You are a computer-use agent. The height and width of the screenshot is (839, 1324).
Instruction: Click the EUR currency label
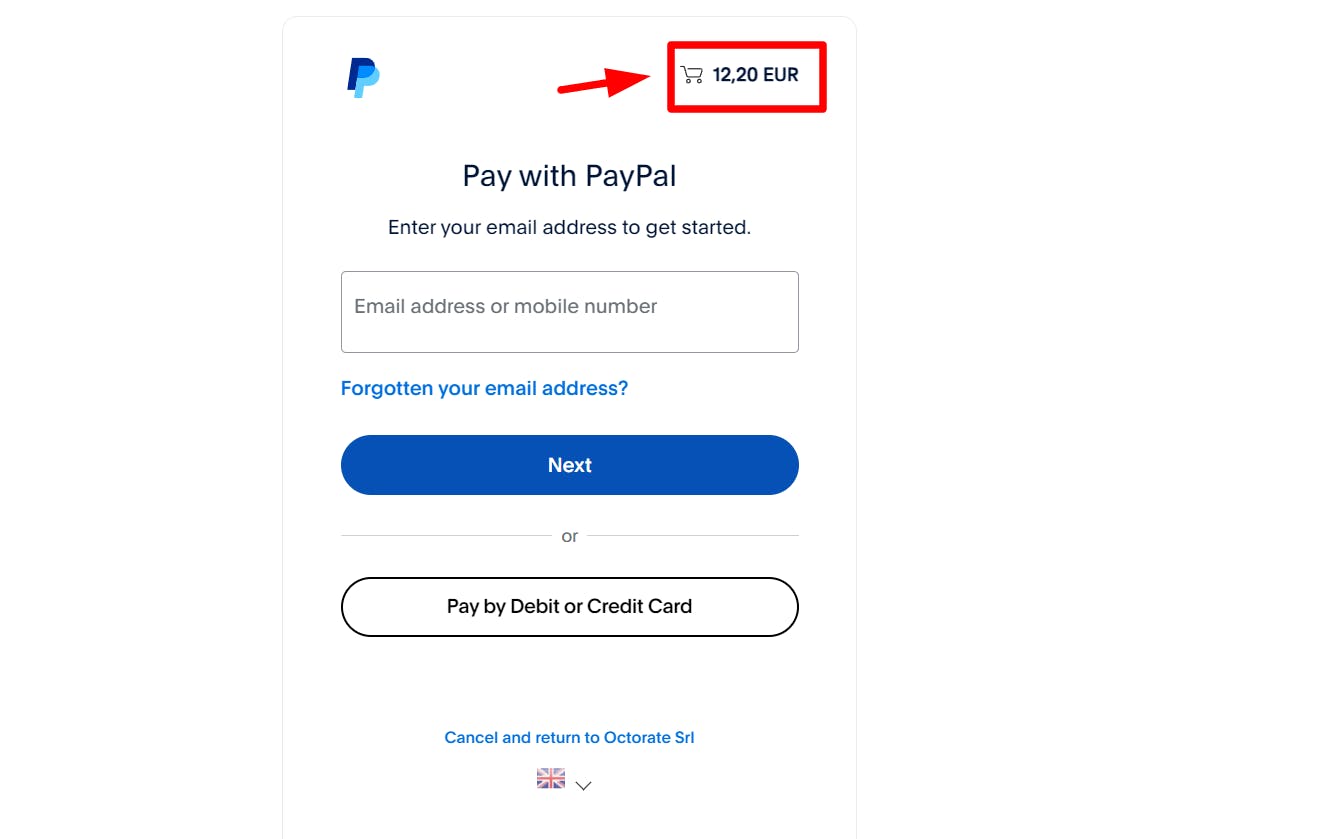pos(781,75)
